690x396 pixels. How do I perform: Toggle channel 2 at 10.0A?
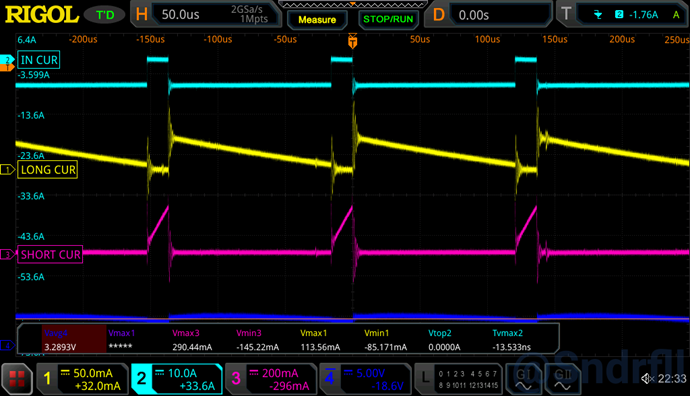click(177, 379)
